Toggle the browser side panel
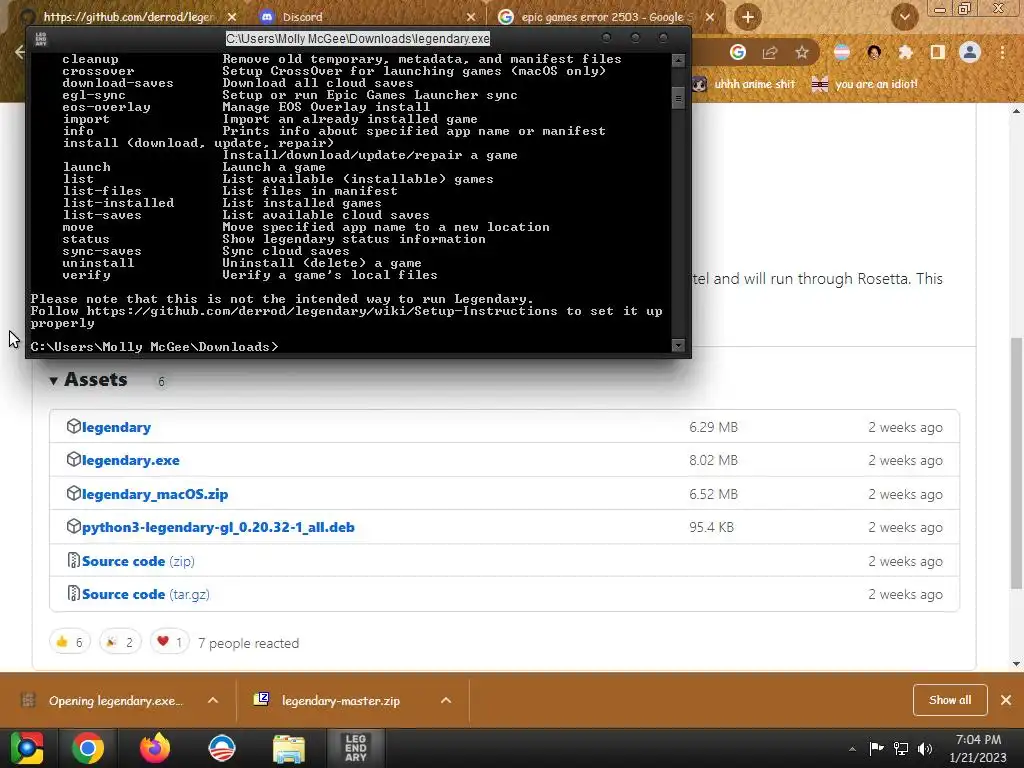Screen dimensions: 1024x768 click(x=938, y=52)
